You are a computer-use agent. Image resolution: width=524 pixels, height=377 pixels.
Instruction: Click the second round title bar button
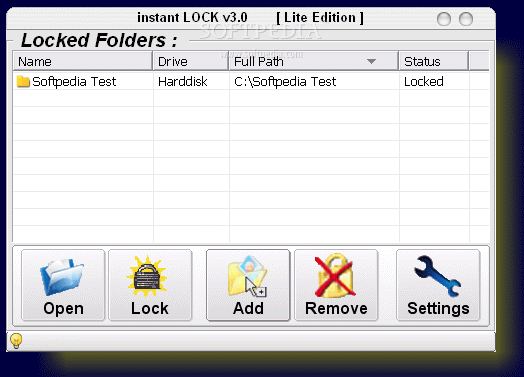(466, 19)
